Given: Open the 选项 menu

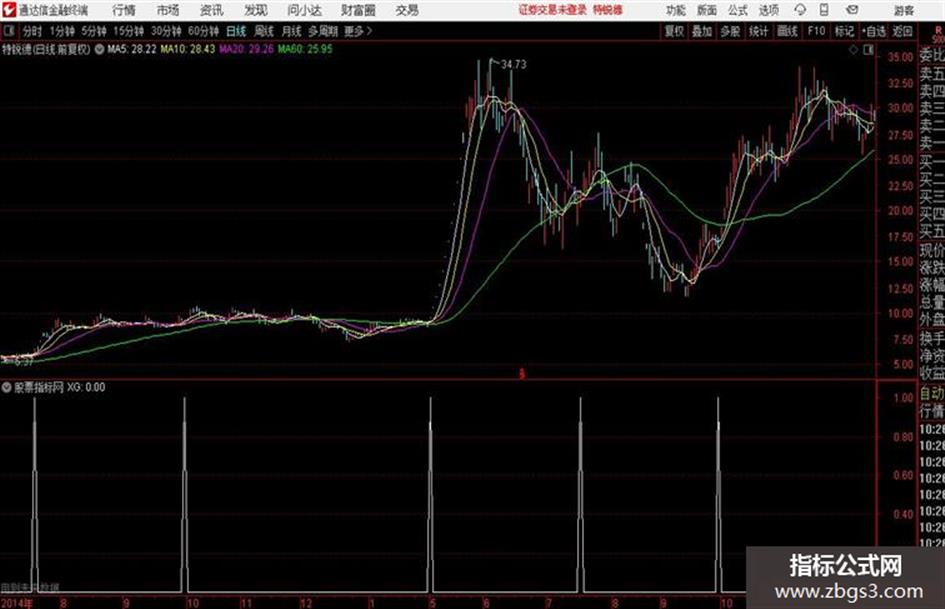Looking at the screenshot, I should tap(769, 10).
